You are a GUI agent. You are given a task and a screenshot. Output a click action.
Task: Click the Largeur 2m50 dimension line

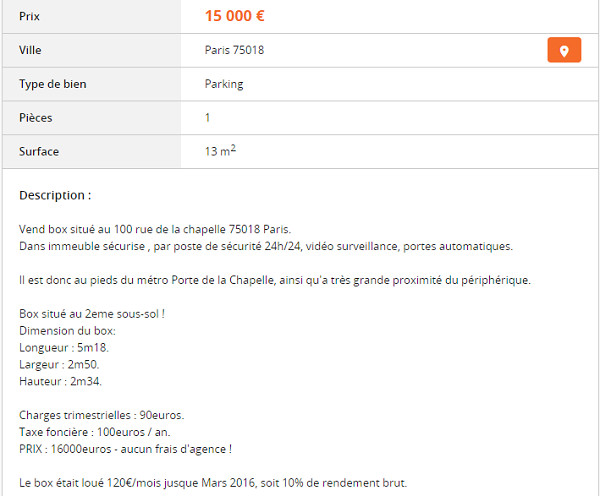59,364
